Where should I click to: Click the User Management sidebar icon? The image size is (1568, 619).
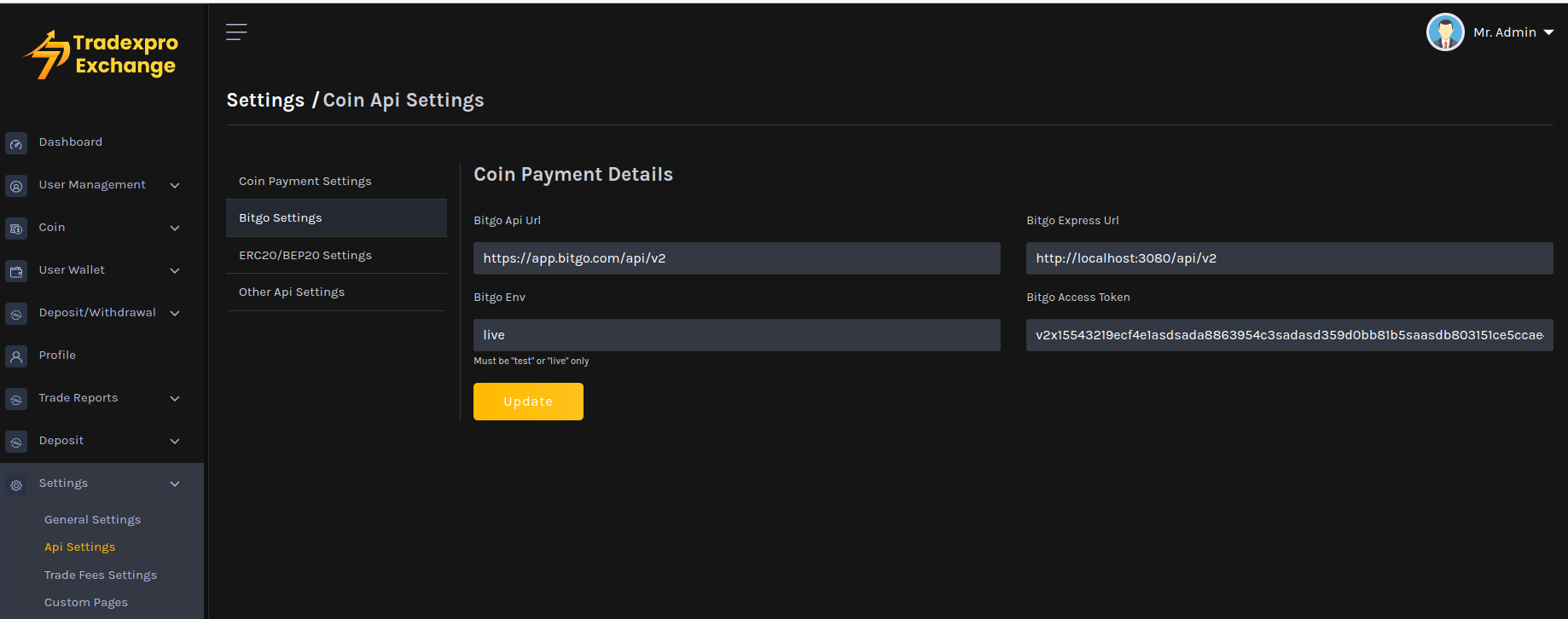pos(16,186)
